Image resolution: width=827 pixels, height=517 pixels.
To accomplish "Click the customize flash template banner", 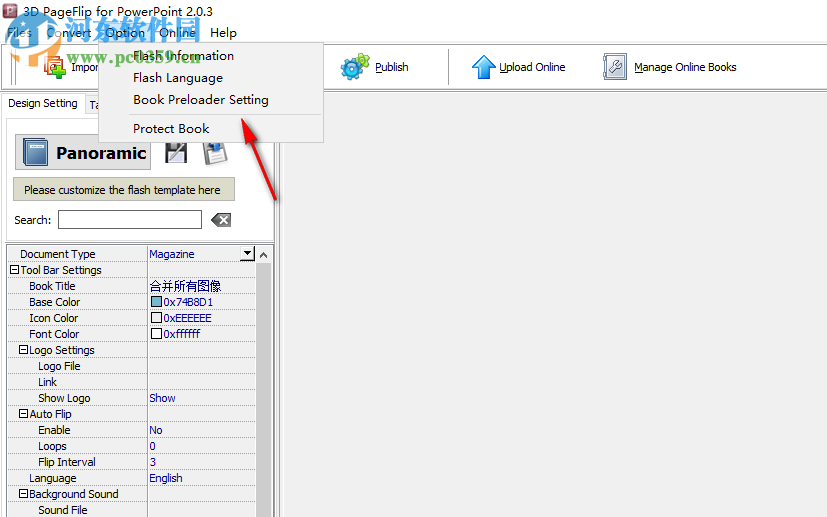I will (x=123, y=189).
